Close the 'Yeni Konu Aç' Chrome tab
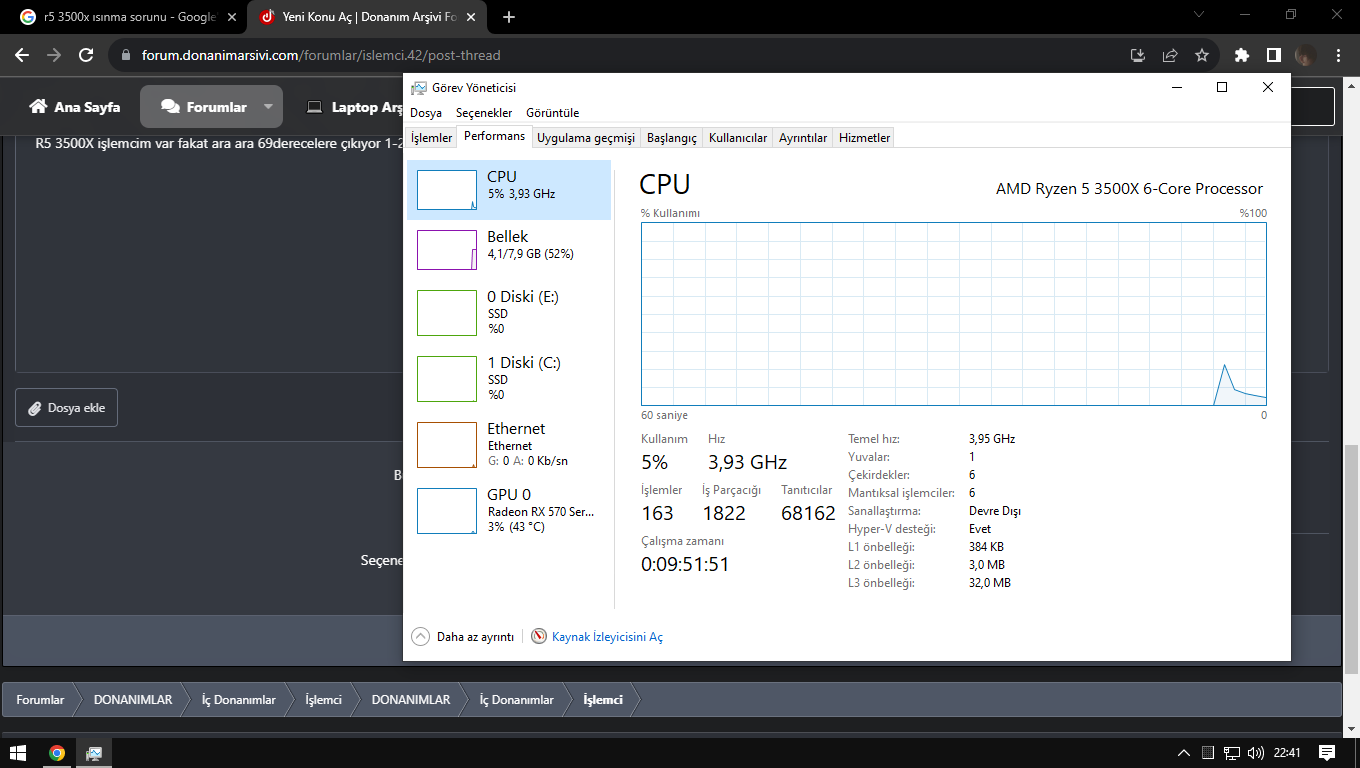The height and width of the screenshot is (768, 1360). pyautogui.click(x=471, y=17)
